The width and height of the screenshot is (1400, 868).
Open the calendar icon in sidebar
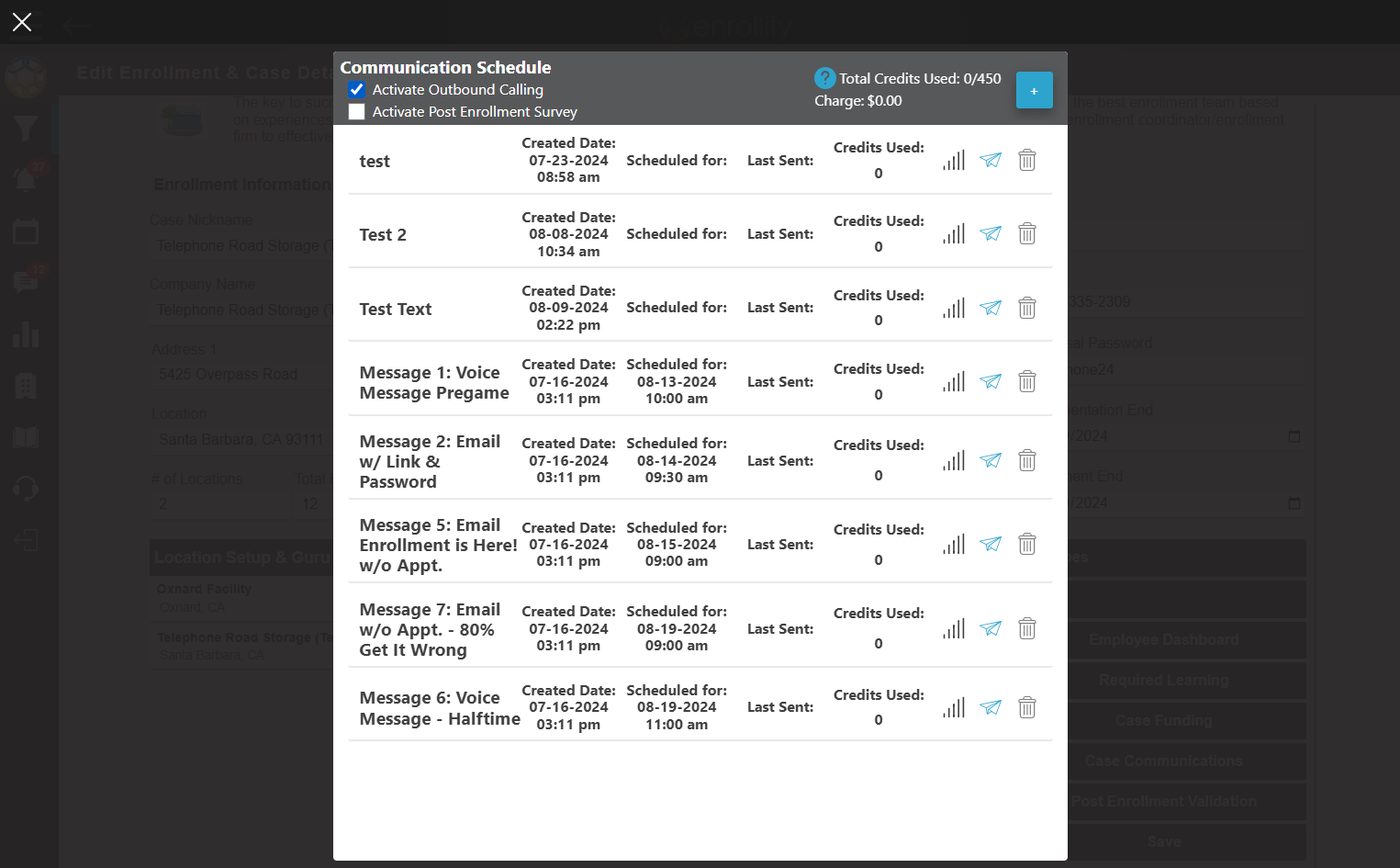point(26,231)
